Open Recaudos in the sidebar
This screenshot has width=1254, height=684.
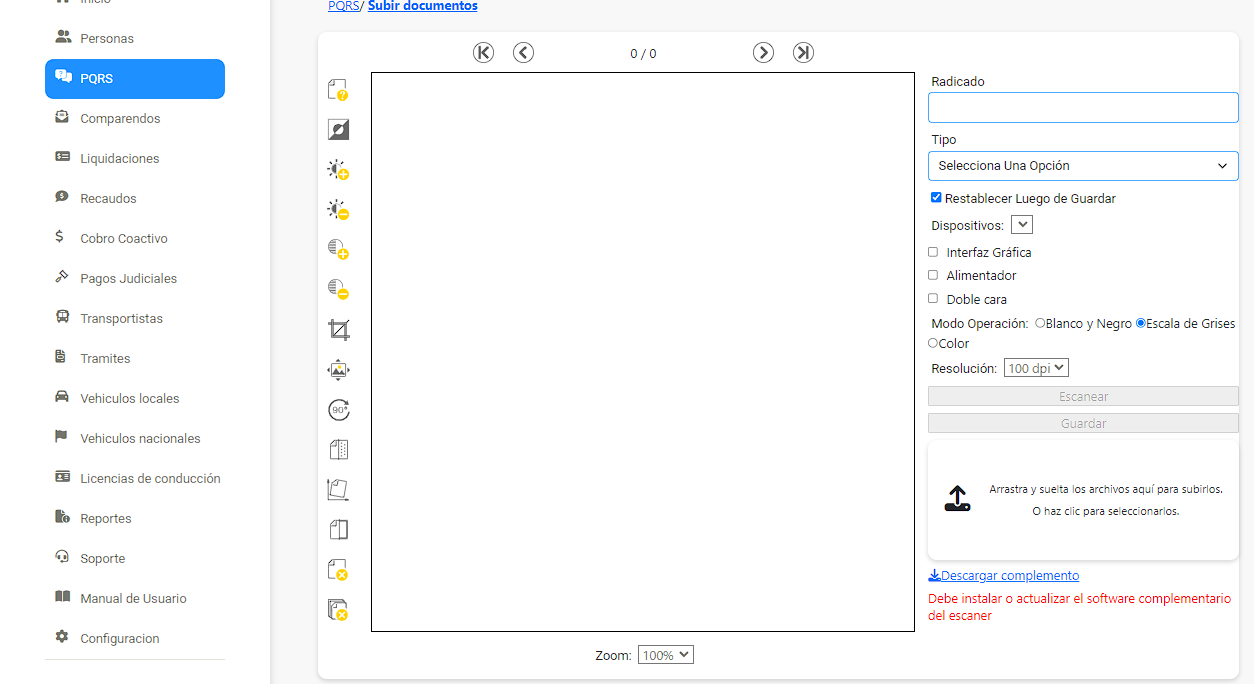click(135, 198)
